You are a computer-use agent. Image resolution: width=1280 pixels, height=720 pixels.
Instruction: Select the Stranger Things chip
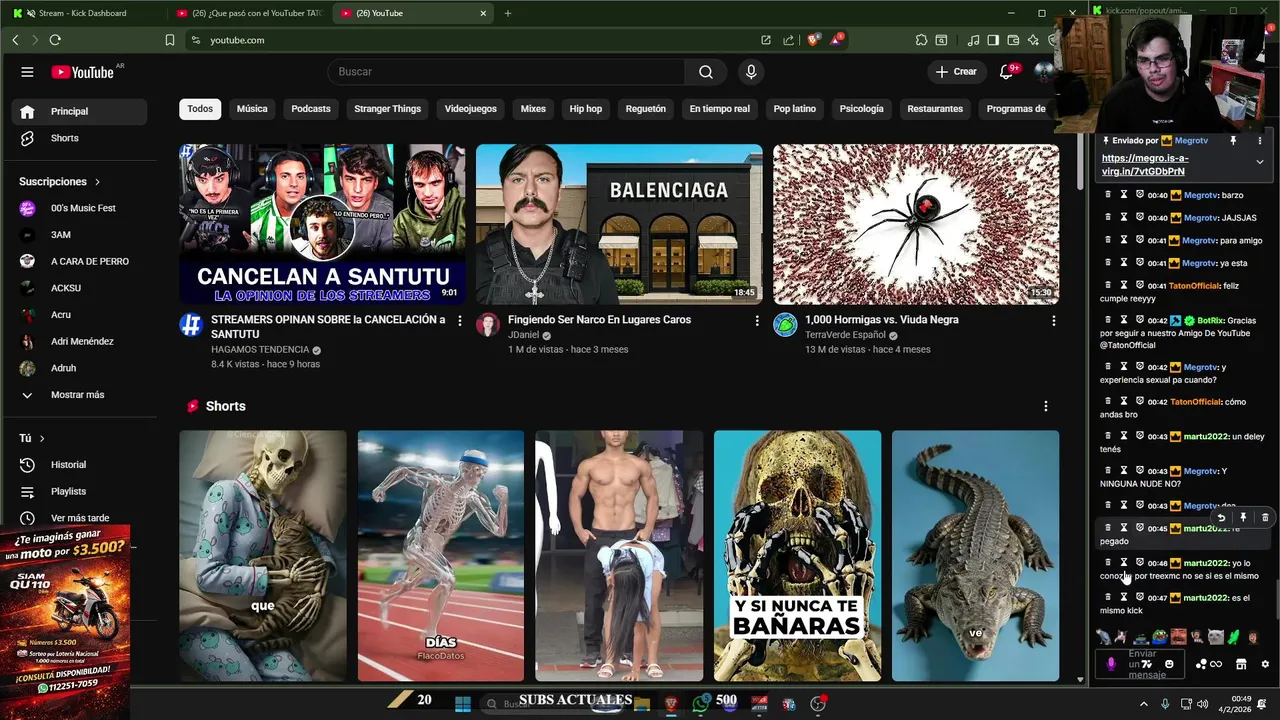[387, 109]
